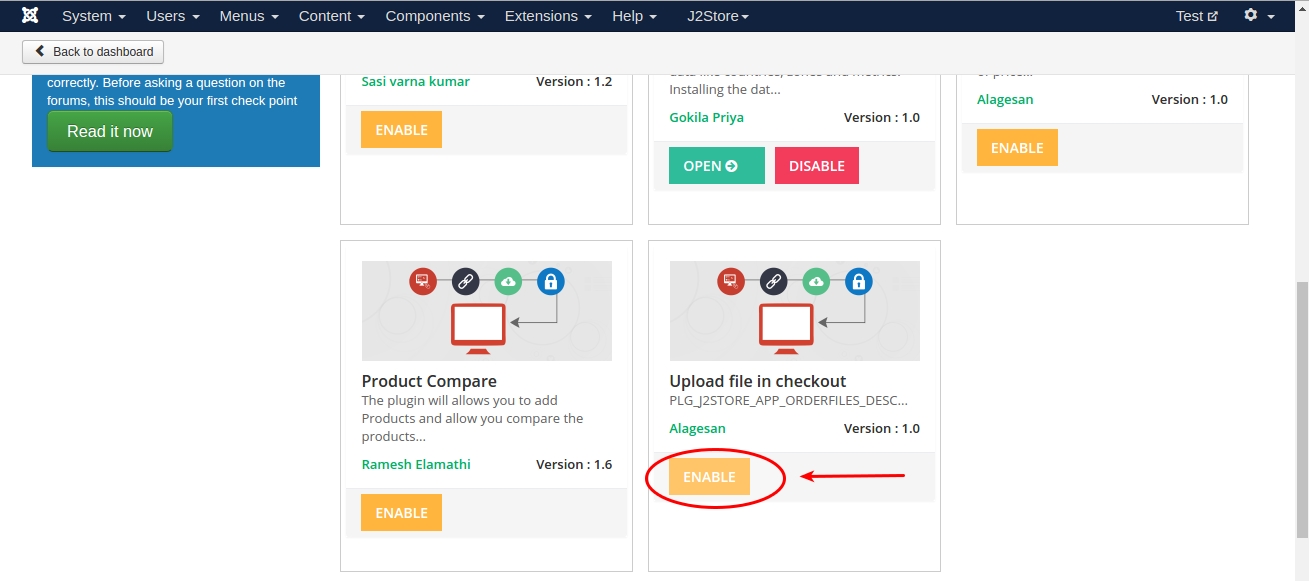
Task: Expand the System dropdown menu
Action: pos(94,16)
